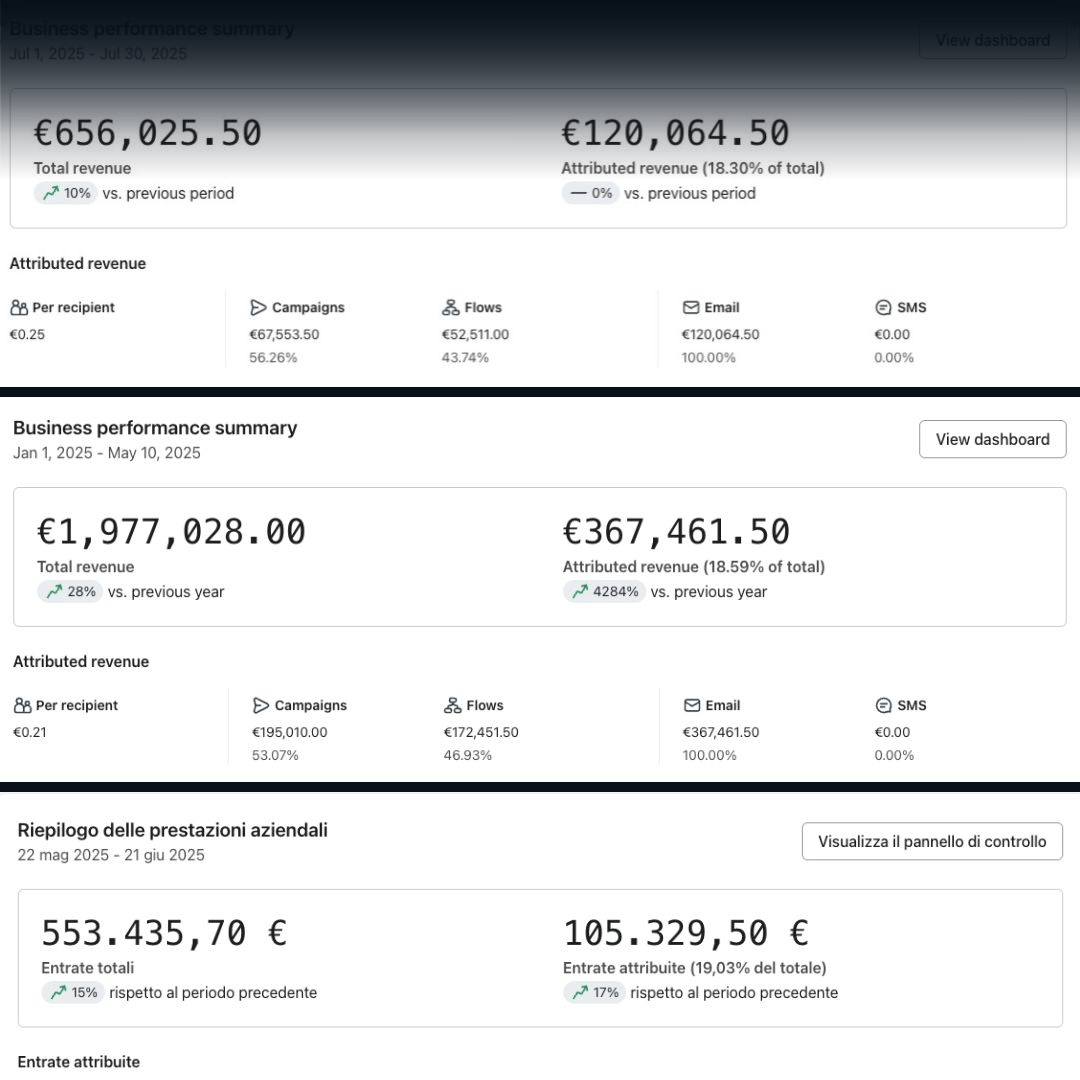This screenshot has height=1080, width=1080.
Task: Click the €1,977,028.00 total revenue figure
Action: coord(171,532)
